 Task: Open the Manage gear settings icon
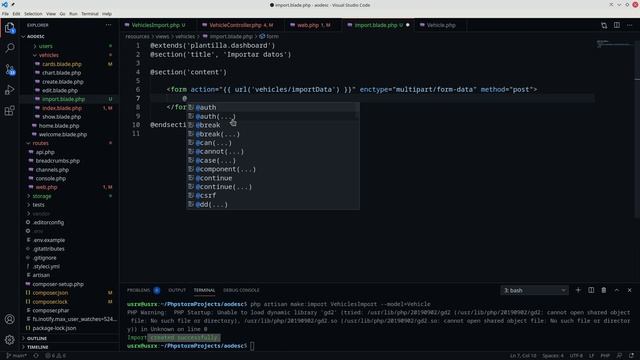pos(9,340)
